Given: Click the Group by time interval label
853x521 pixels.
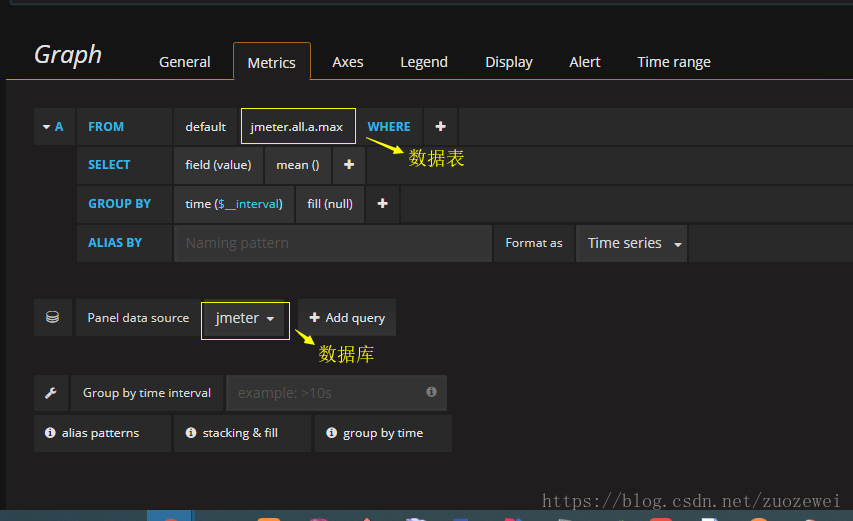Looking at the screenshot, I should coord(147,393).
